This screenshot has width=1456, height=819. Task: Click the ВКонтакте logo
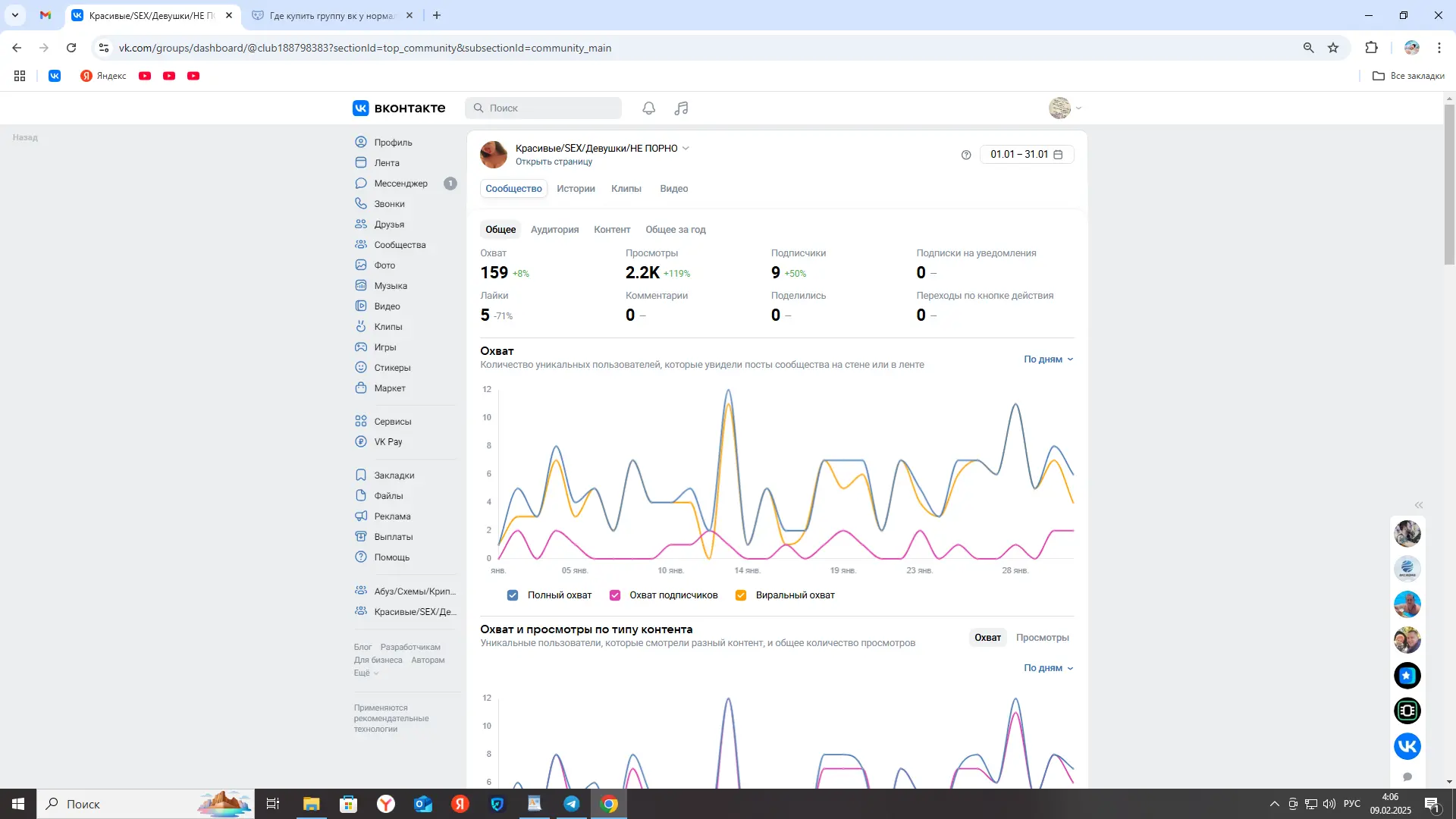pos(399,108)
